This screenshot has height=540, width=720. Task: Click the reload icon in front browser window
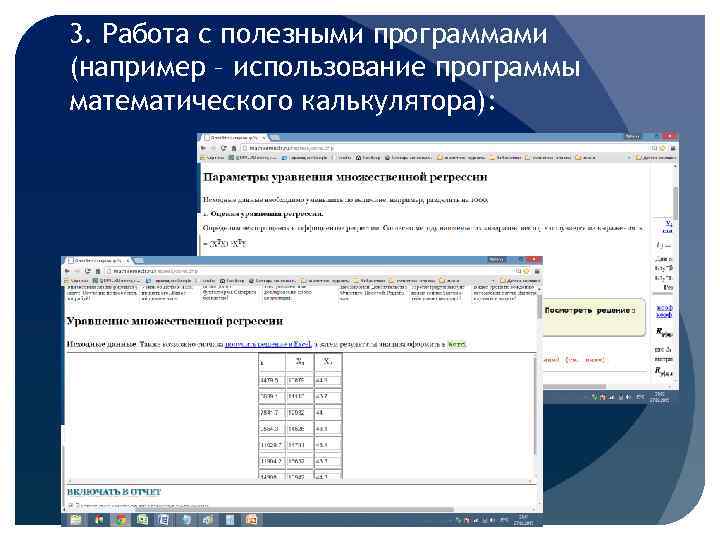88,271
